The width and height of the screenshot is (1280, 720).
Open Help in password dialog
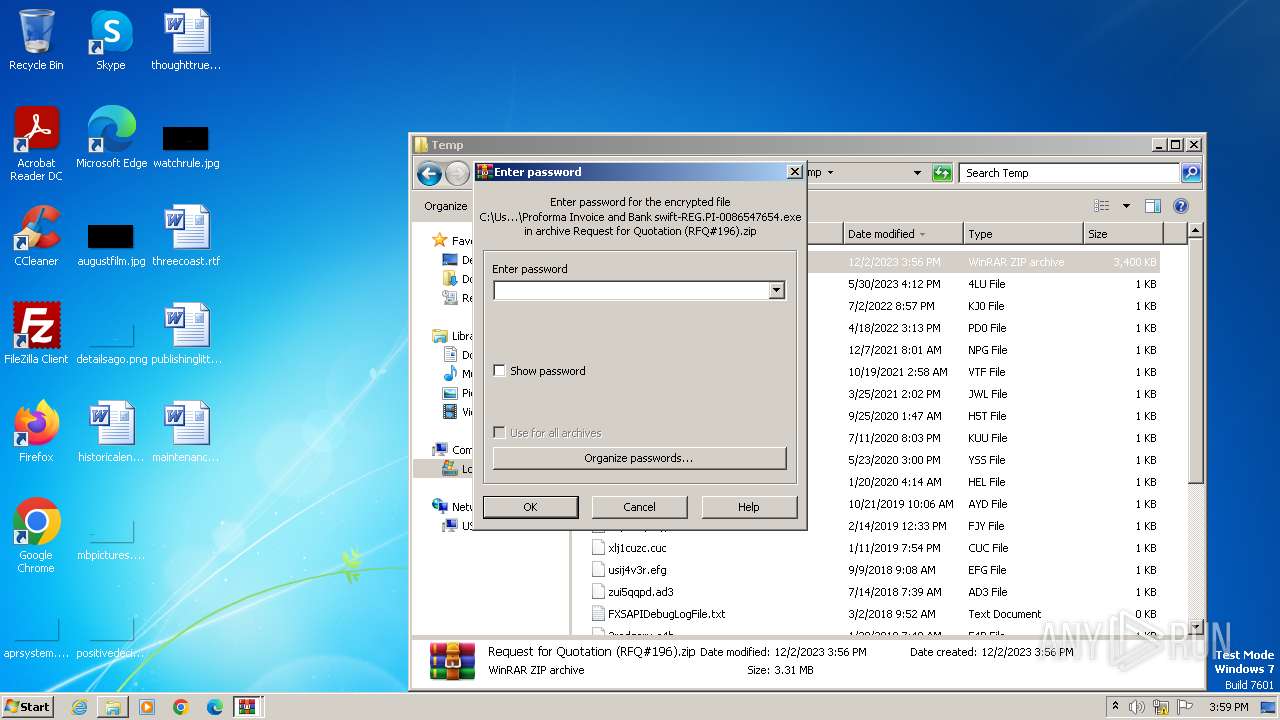click(749, 507)
